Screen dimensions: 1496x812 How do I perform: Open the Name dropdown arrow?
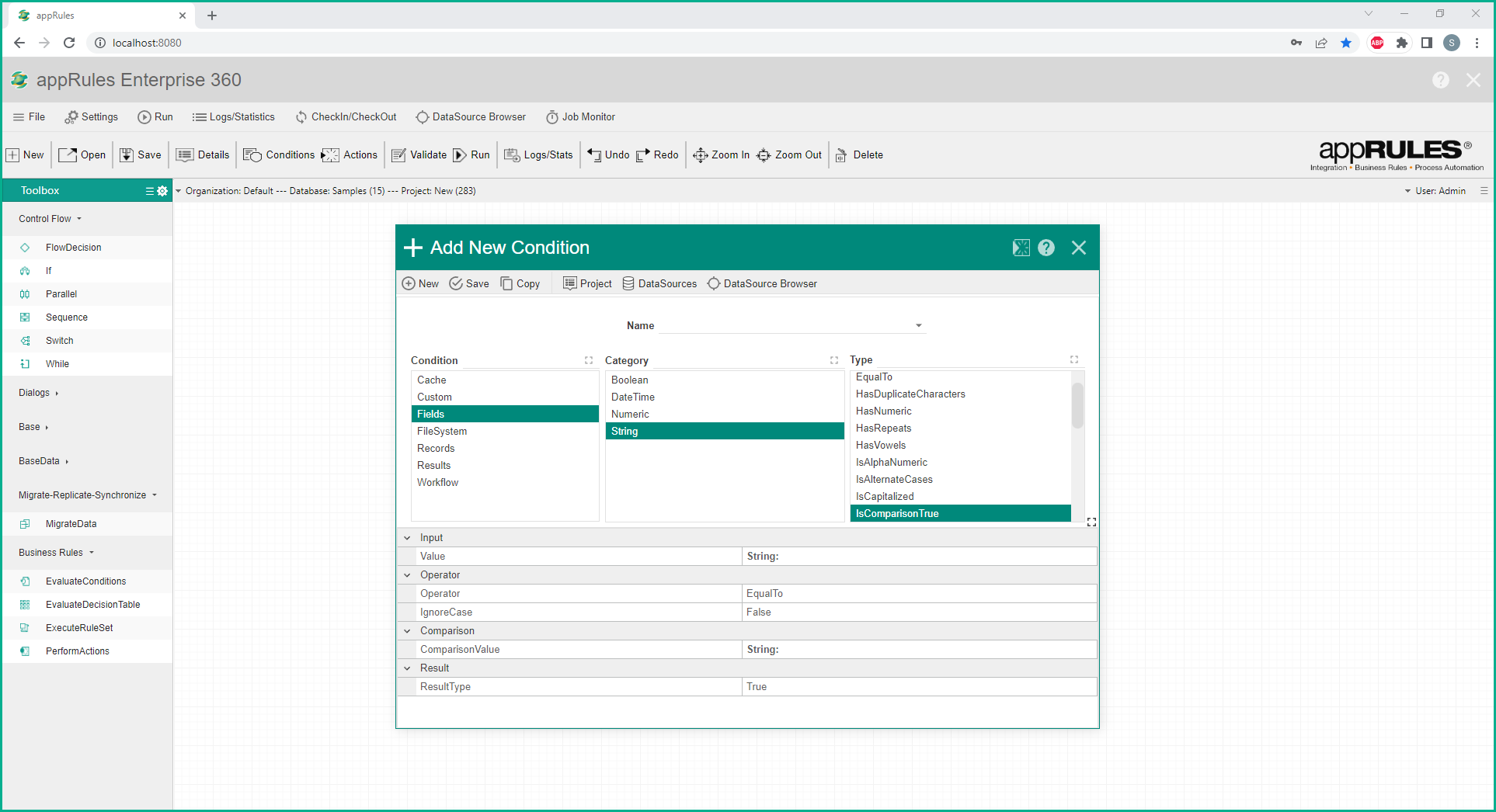point(919,326)
